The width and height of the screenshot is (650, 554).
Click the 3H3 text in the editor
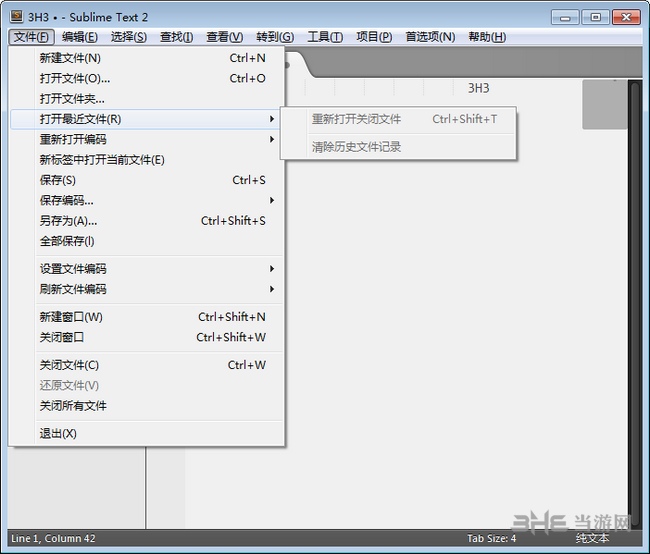(478, 88)
